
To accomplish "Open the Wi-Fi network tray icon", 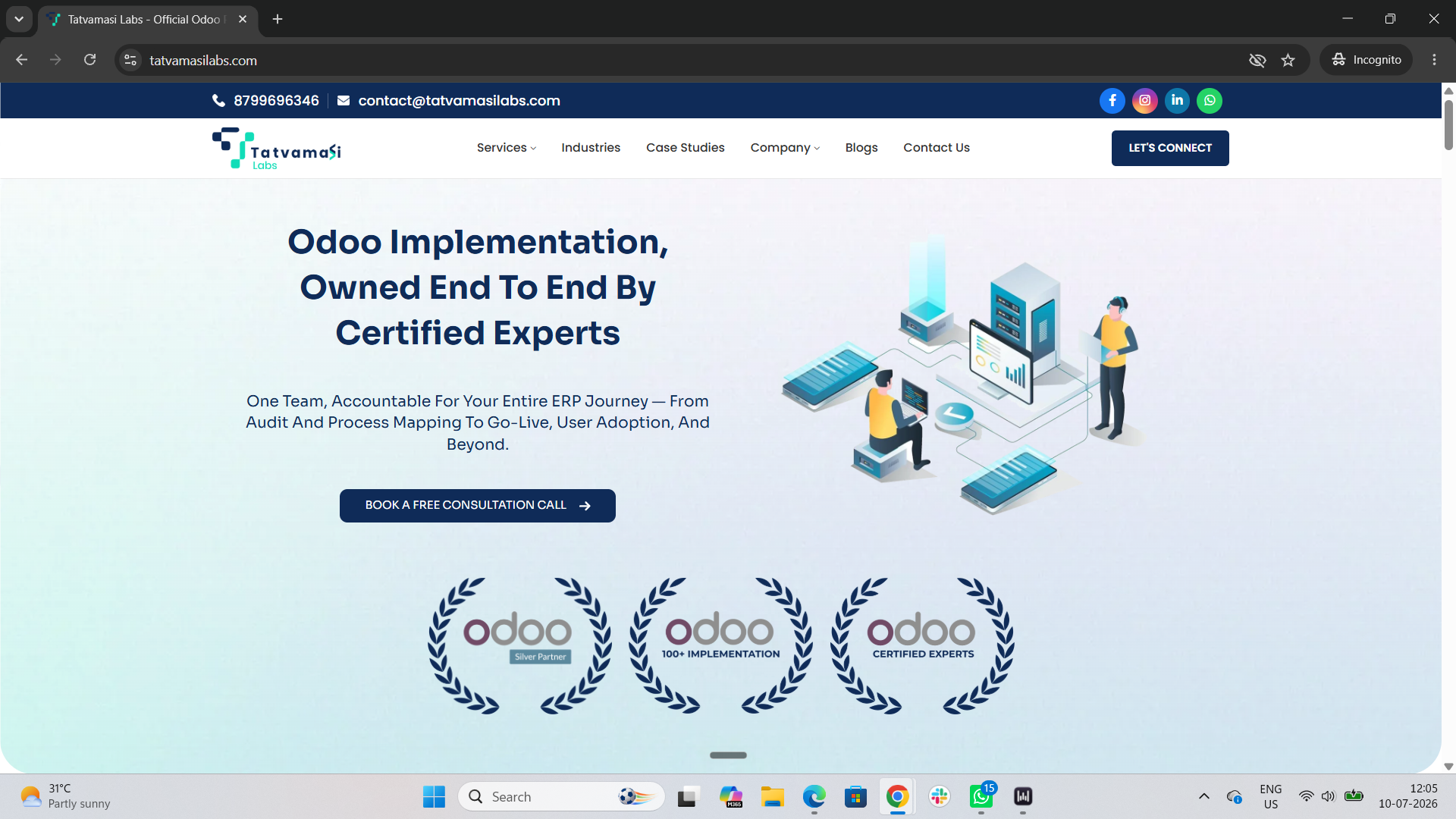I will tap(1306, 796).
